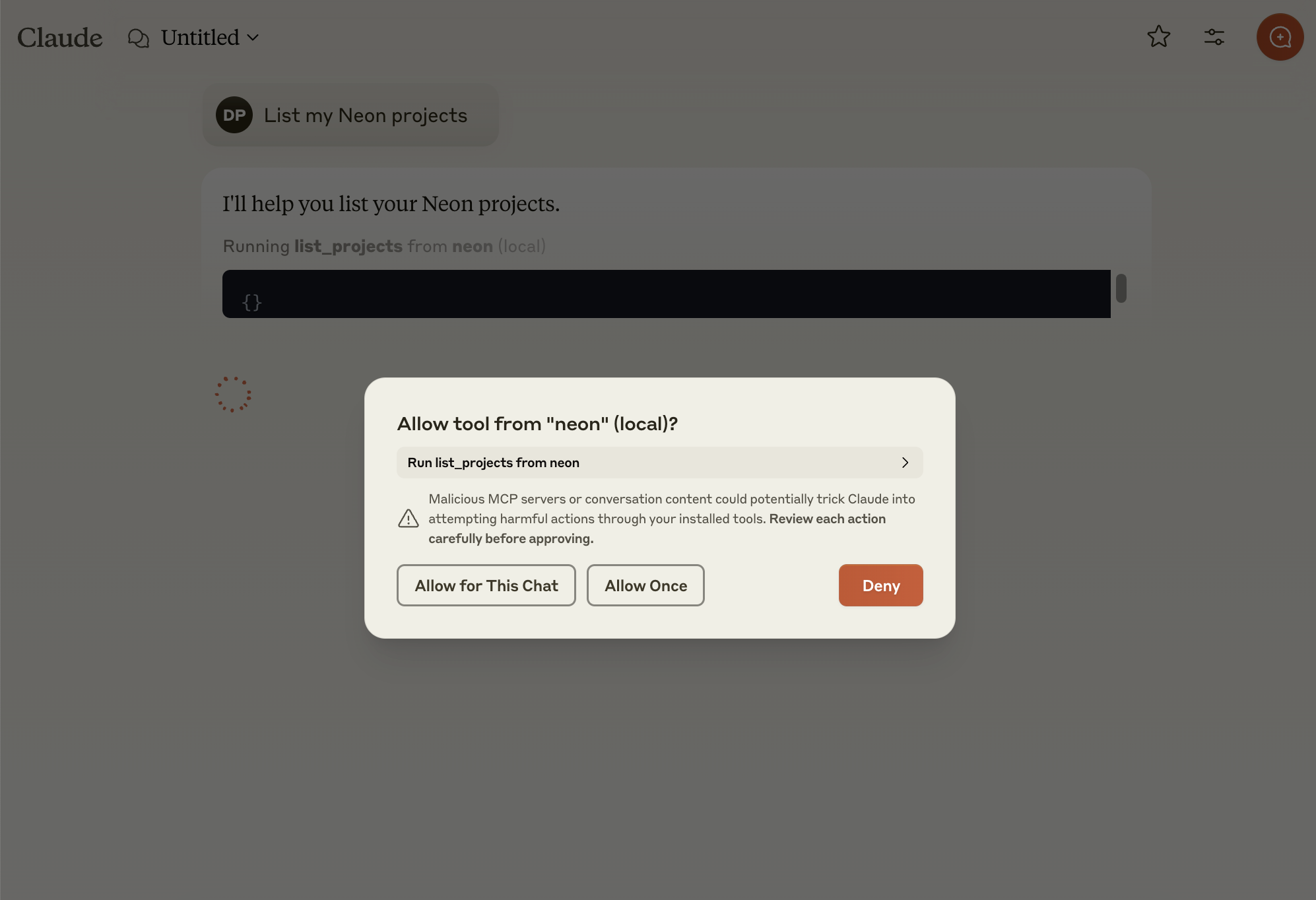Click the 'I'll help you list' response text
Image resolution: width=1316 pixels, height=900 pixels.
(x=391, y=204)
